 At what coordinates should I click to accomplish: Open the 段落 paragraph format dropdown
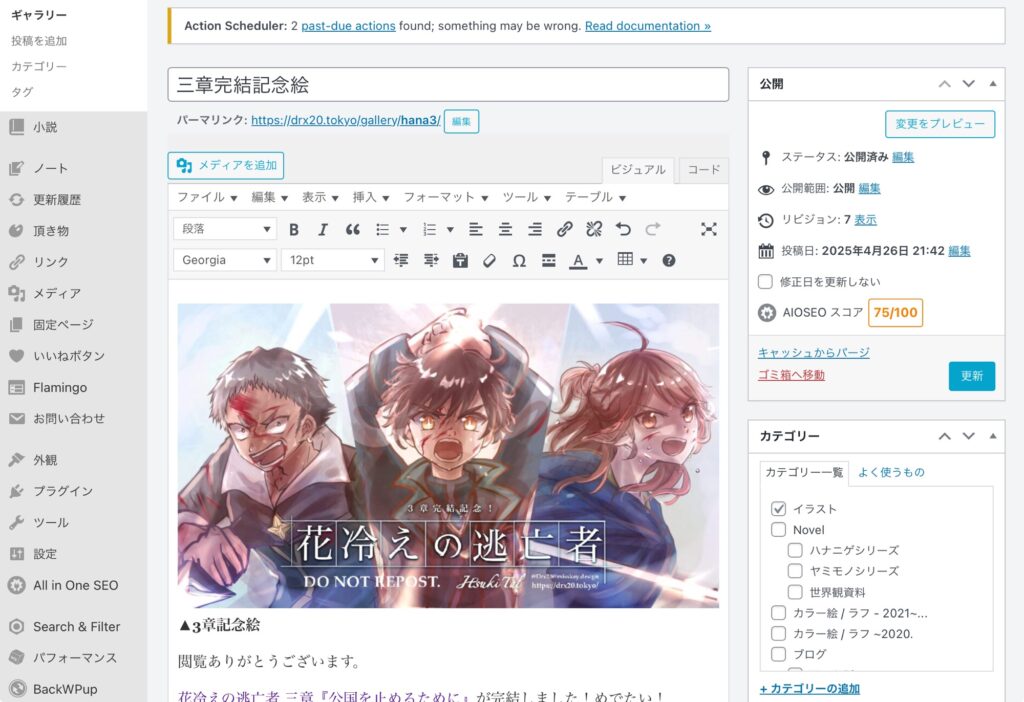(x=225, y=229)
